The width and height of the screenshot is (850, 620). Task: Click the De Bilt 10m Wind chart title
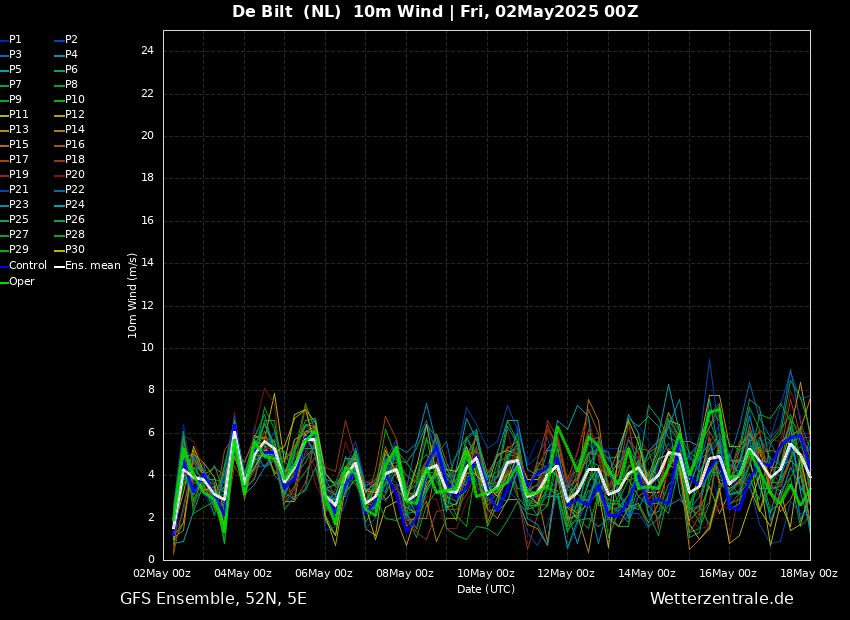point(435,12)
